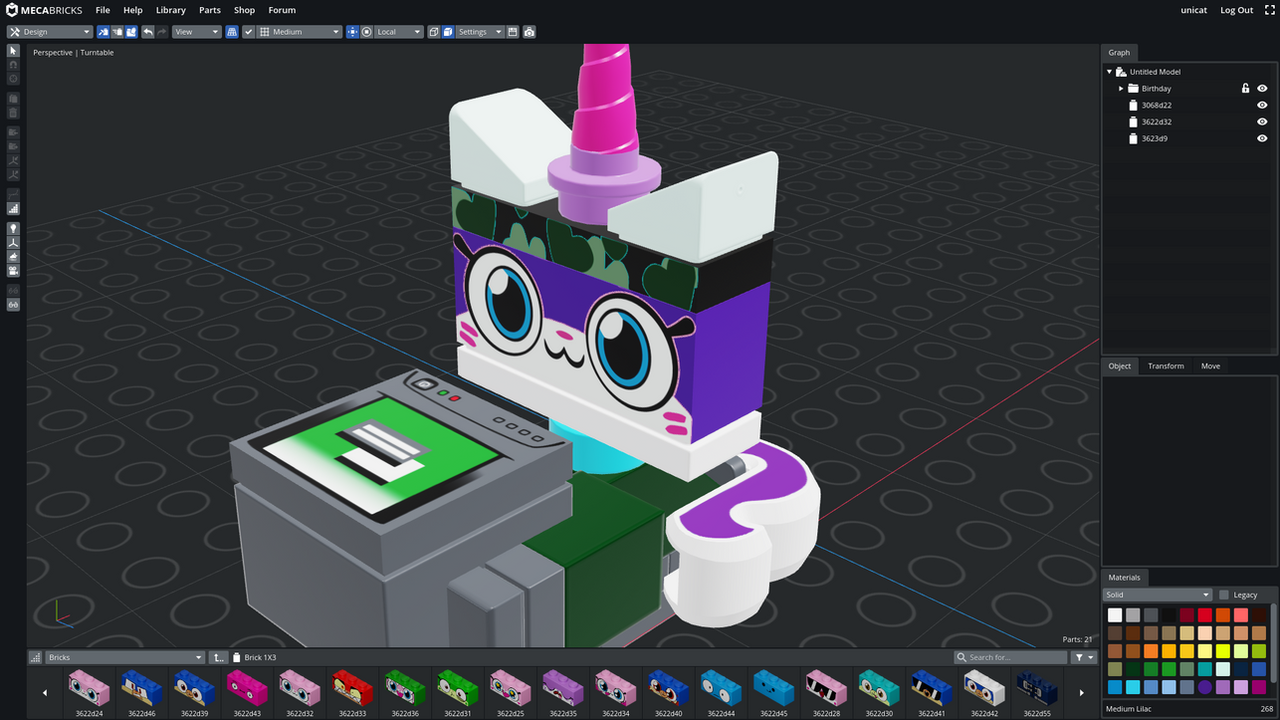This screenshot has height=720, width=1280.
Task: Click the circular origin icon beside Local
Action: [366, 32]
